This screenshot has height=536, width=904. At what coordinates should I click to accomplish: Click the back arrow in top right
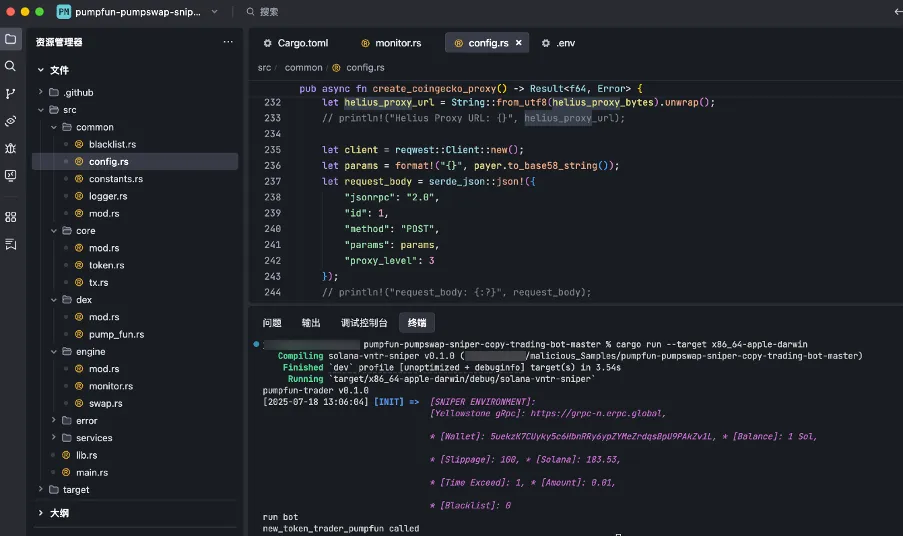coord(897,12)
